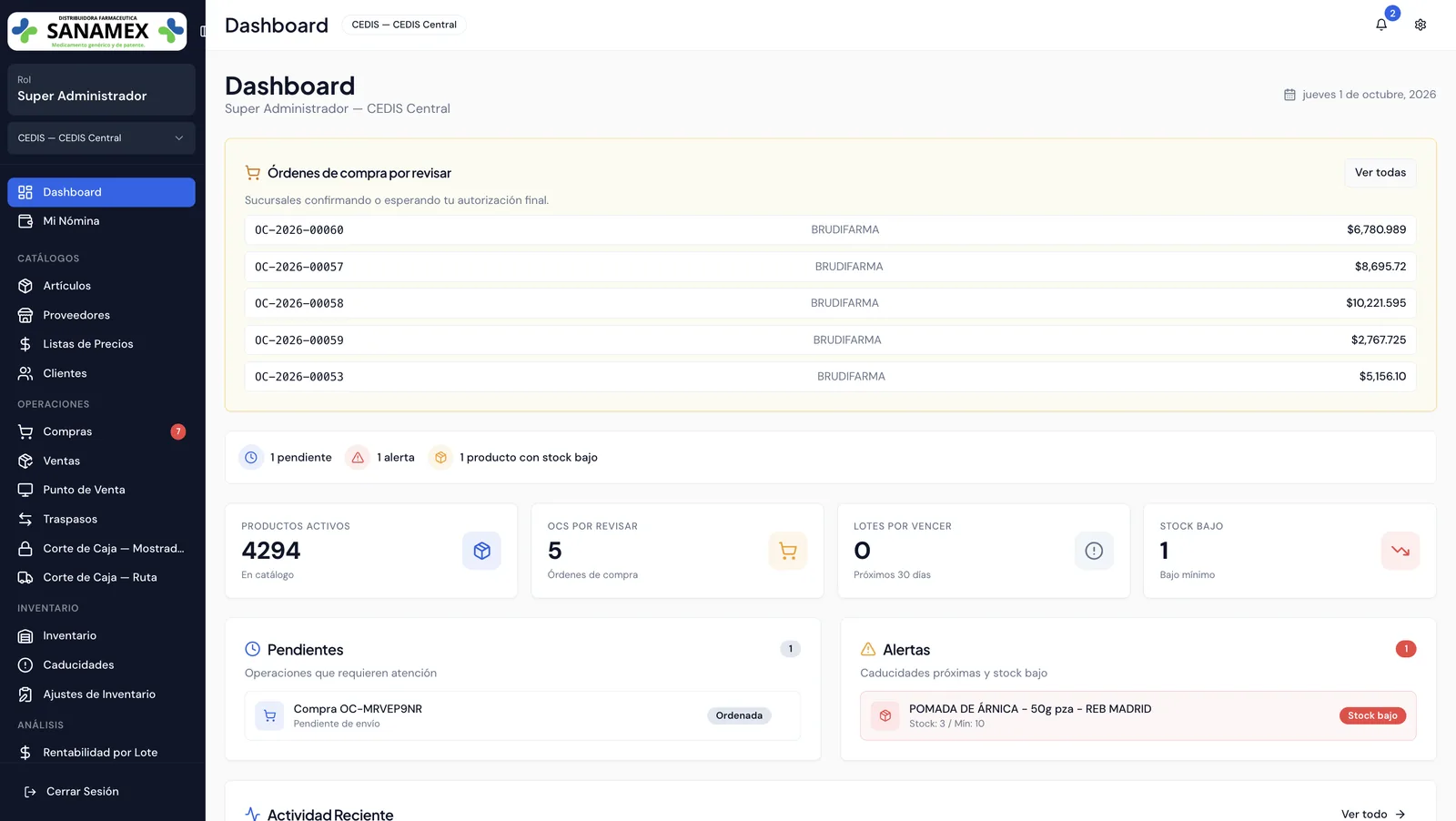This screenshot has width=1456, height=821.
Task: Open Ventas menu item
Action: (x=101, y=461)
